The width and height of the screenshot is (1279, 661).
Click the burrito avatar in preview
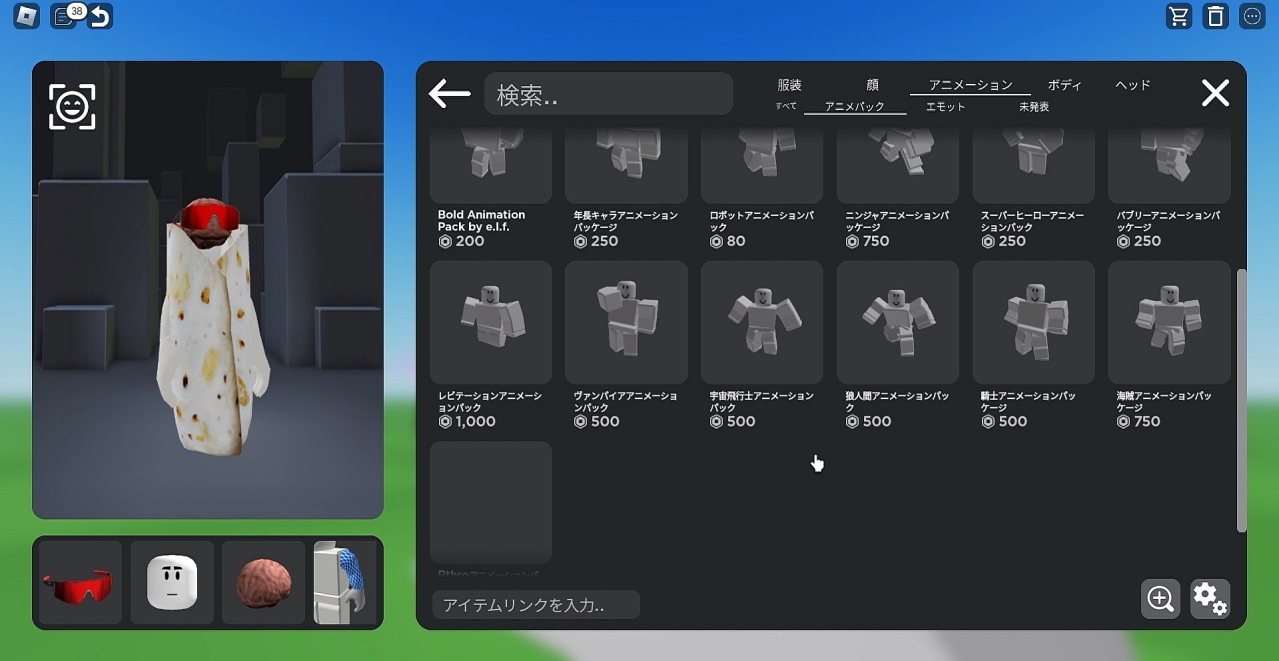click(x=211, y=327)
